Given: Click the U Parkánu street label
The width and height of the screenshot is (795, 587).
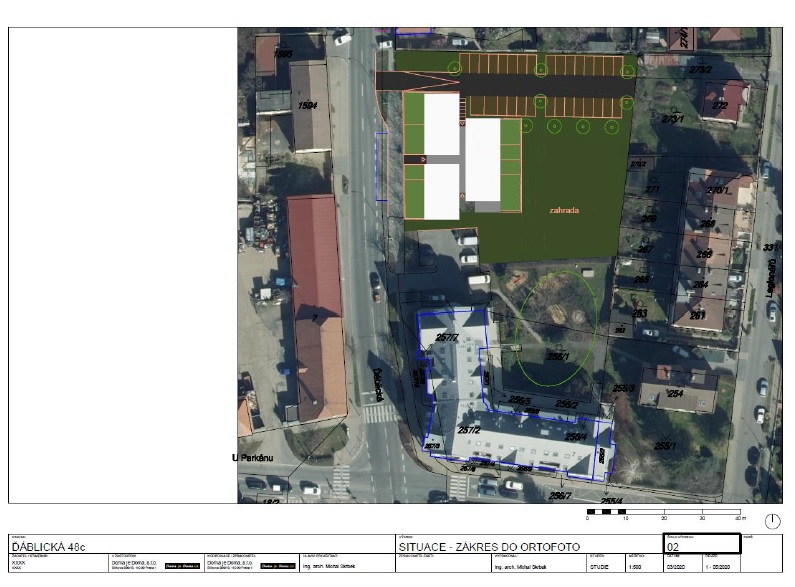Looking at the screenshot, I should (252, 458).
